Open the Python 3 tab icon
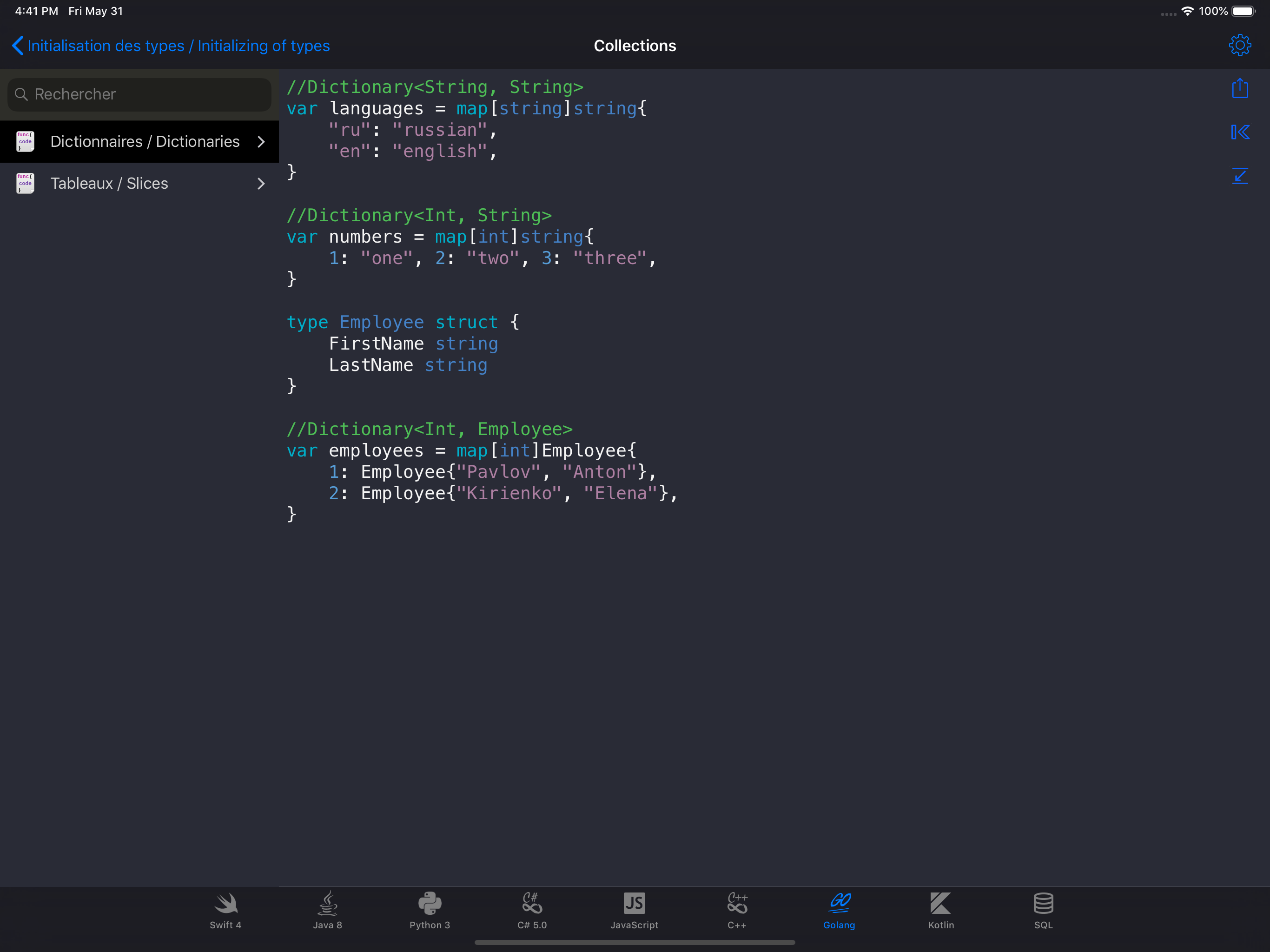The width and height of the screenshot is (1270, 952). (430, 910)
